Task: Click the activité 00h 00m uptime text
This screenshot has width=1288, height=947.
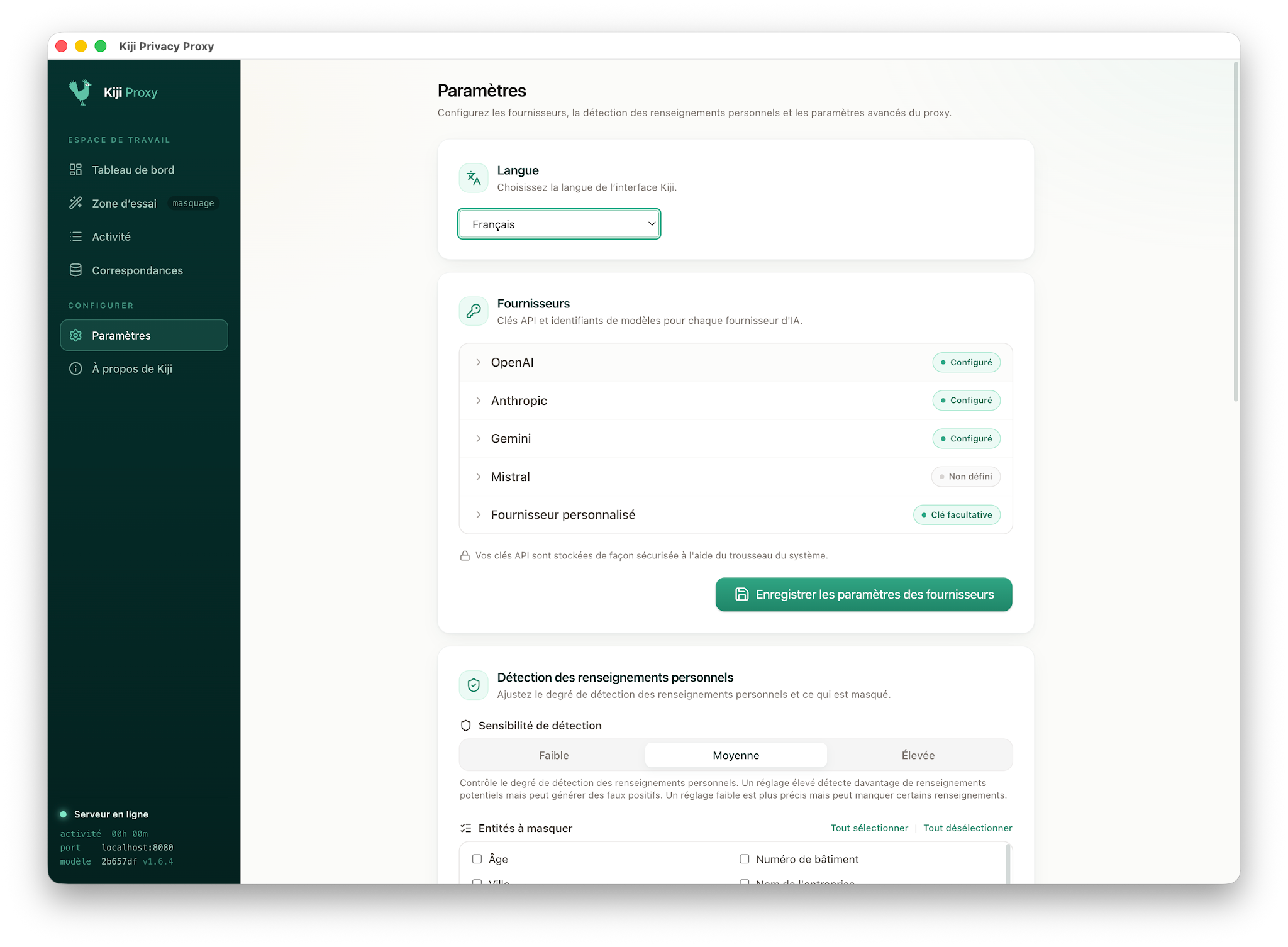Action: point(104,834)
